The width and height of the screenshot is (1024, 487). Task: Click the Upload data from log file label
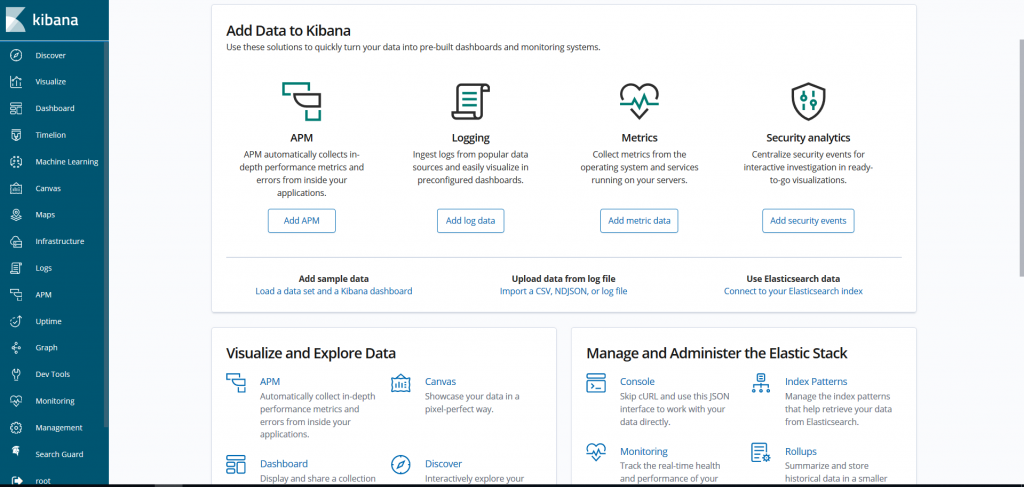click(x=564, y=279)
